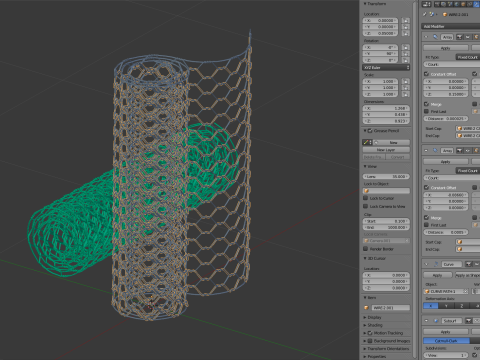Expand the Motion Tracking panel
This screenshot has width=480, height=360.
click(365, 333)
